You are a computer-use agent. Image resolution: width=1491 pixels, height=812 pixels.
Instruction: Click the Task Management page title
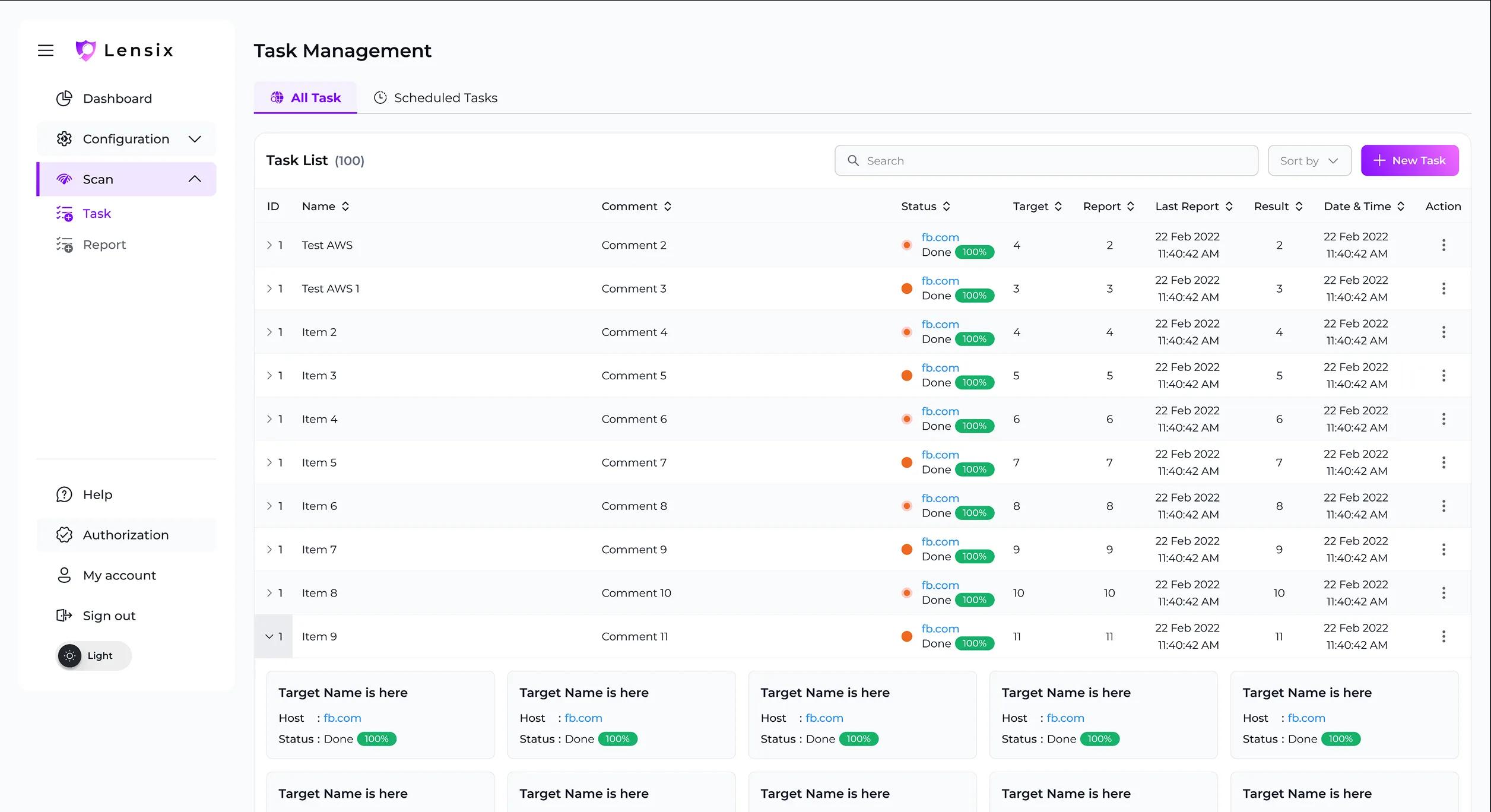(342, 51)
